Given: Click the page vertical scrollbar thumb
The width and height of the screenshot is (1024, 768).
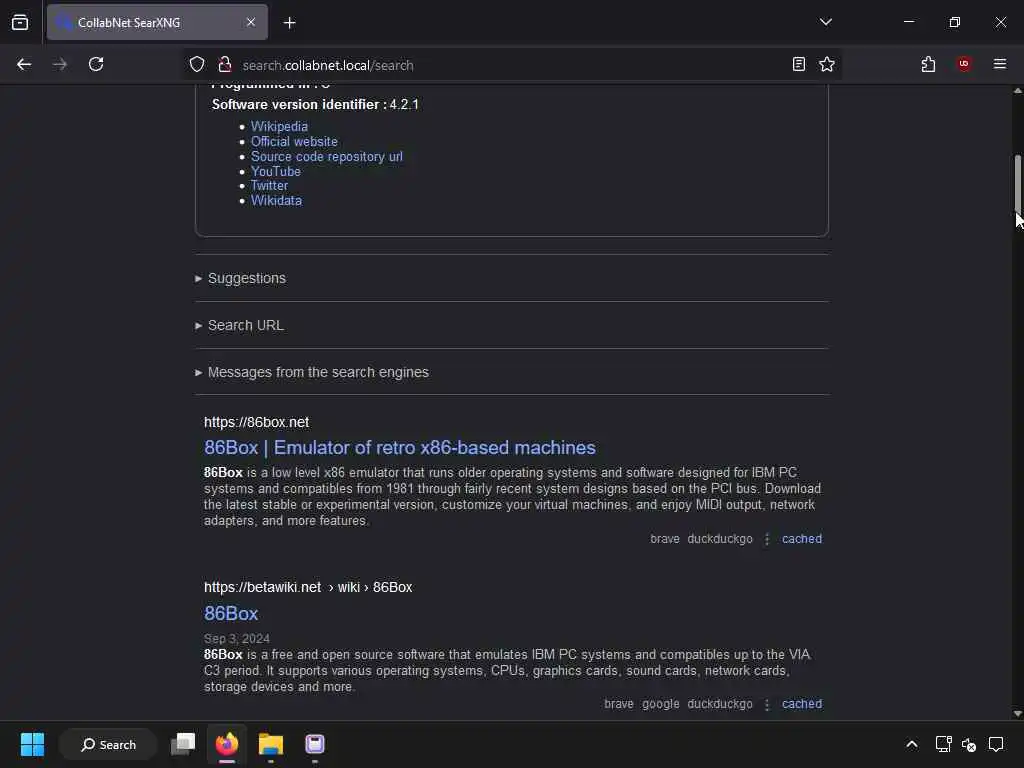Looking at the screenshot, I should point(1017,184).
